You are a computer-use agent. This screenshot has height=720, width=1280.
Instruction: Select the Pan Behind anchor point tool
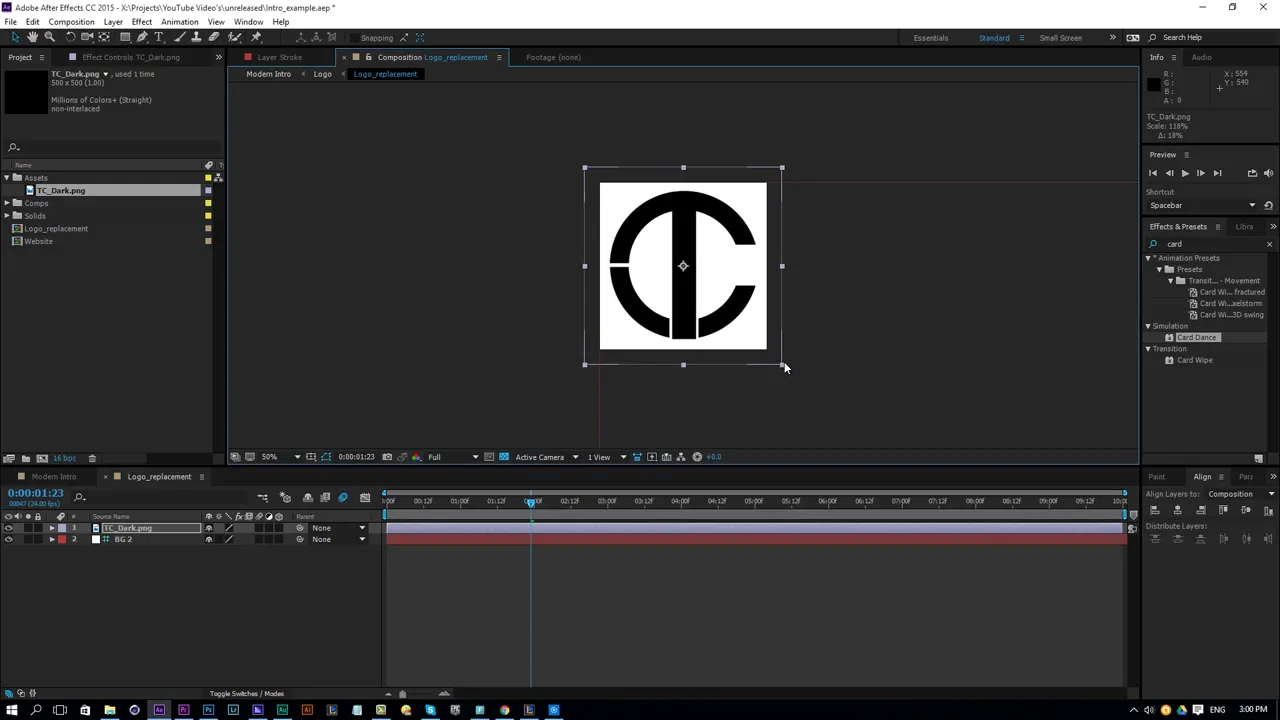[104, 37]
